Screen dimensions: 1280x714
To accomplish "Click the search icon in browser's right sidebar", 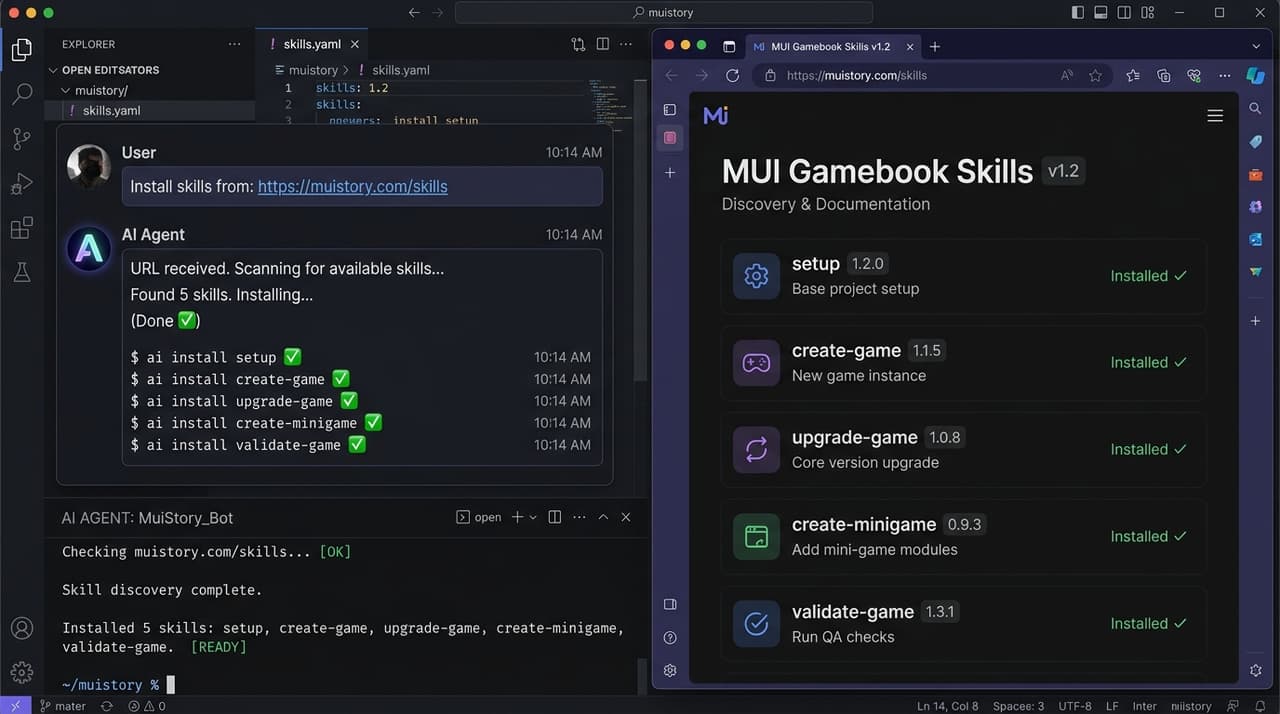I will pos(1256,108).
